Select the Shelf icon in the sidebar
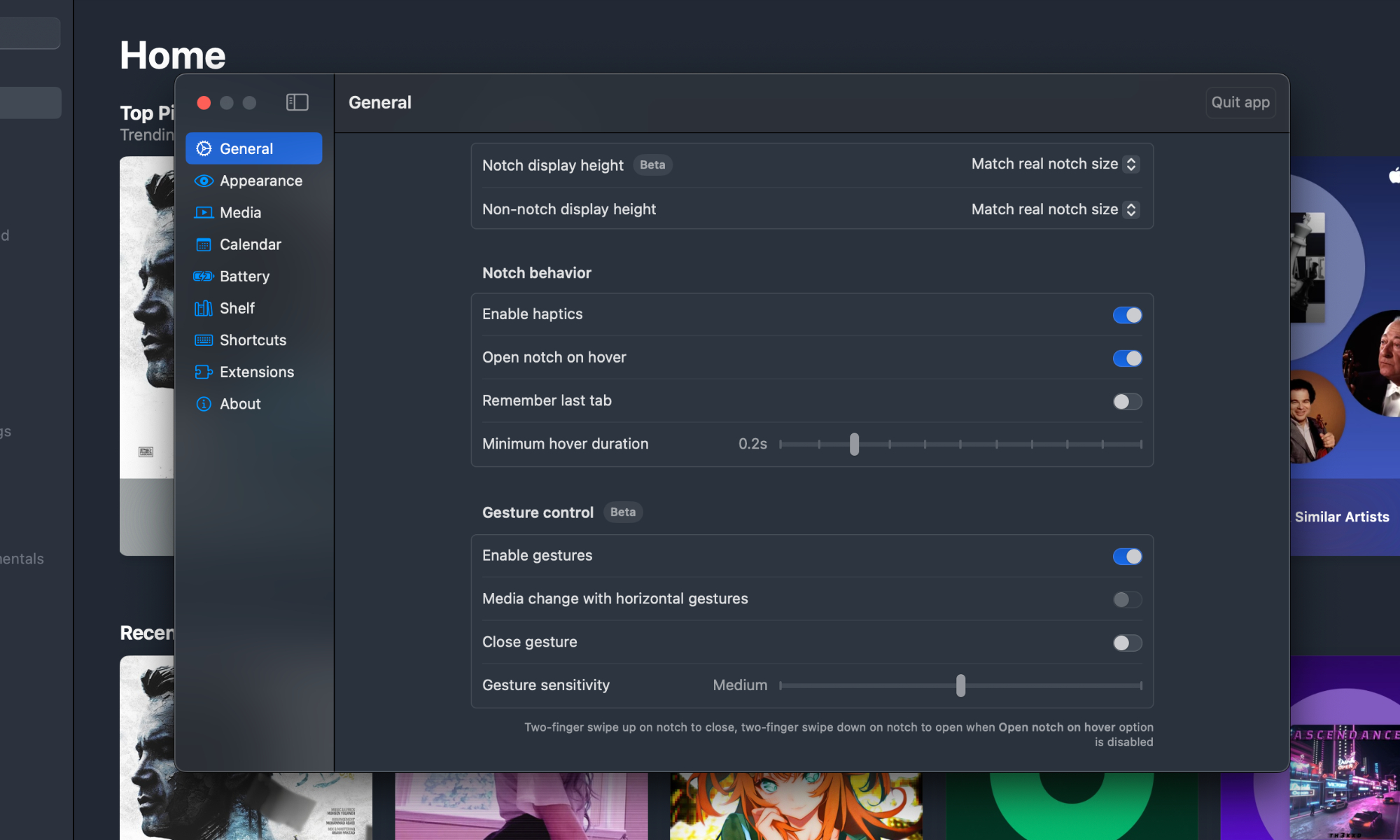 [203, 308]
